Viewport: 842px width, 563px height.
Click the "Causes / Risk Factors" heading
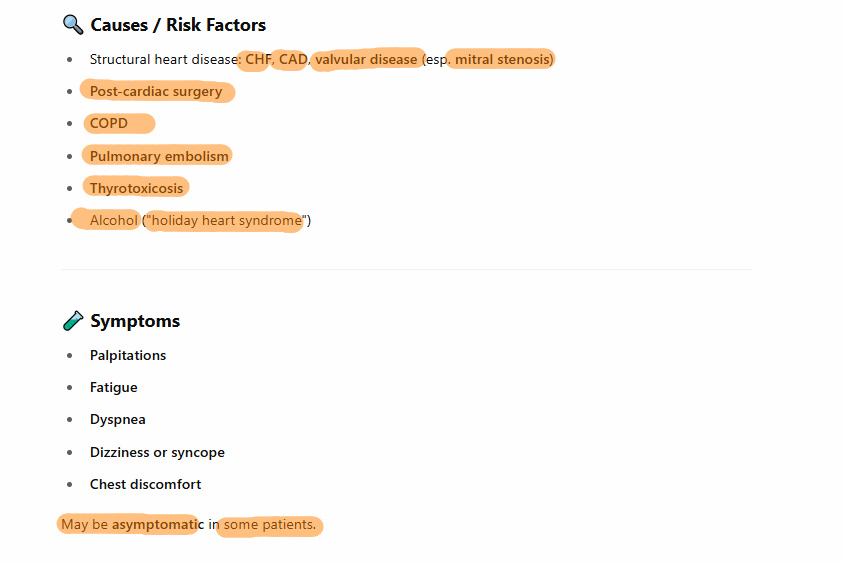pyautogui.click(x=178, y=25)
